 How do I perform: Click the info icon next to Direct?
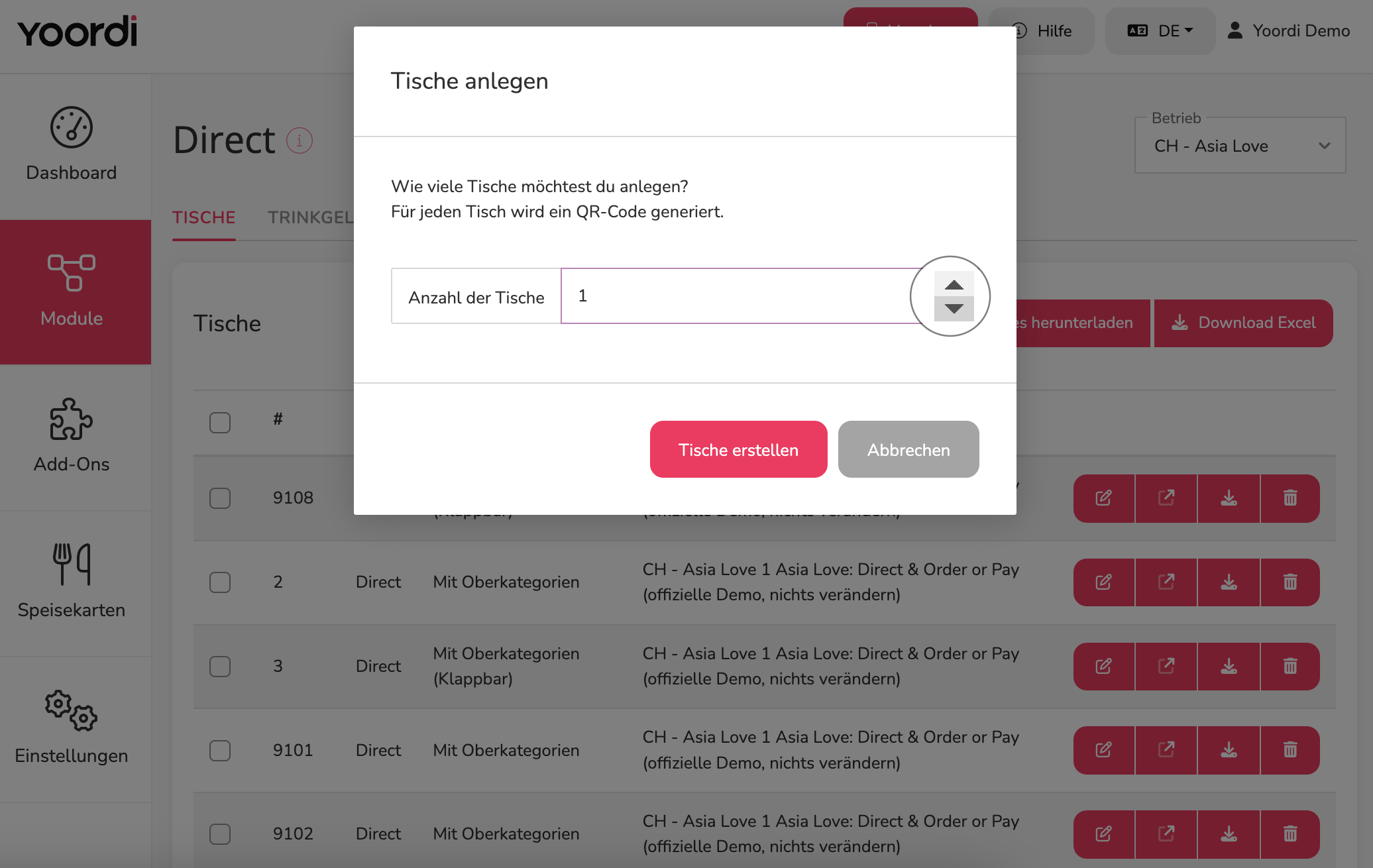coord(299,140)
